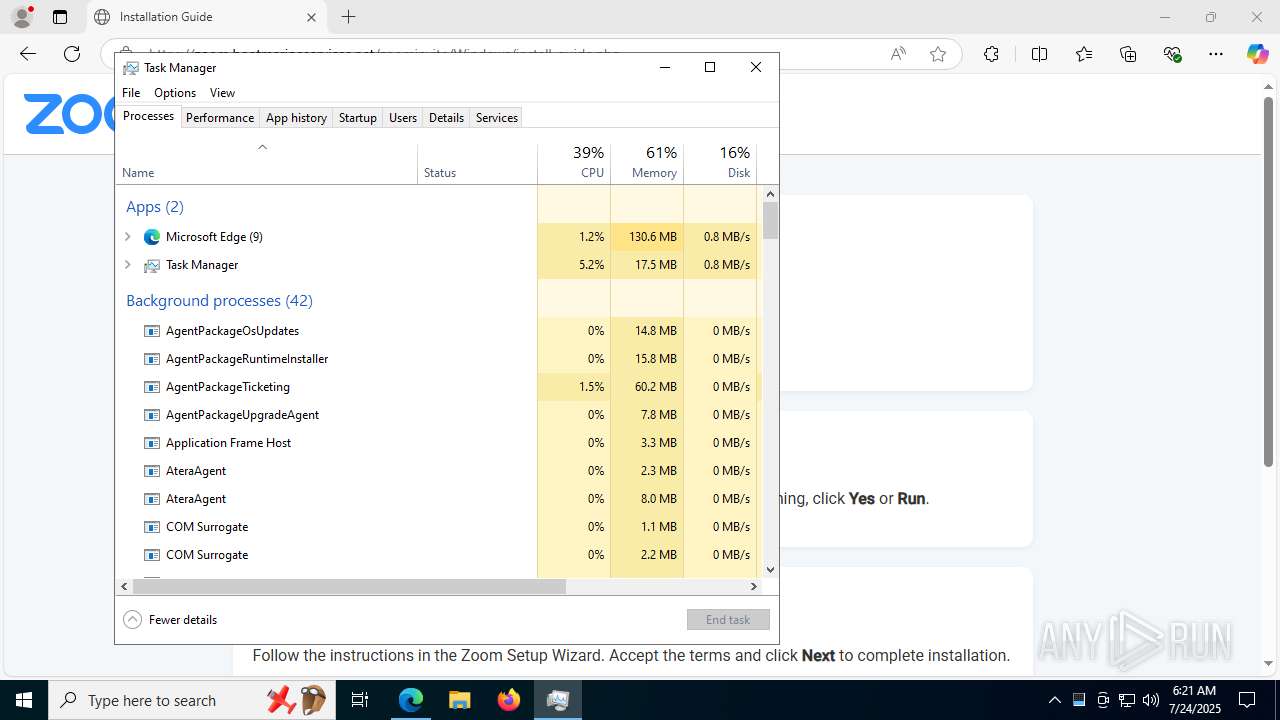Switch to the Users tab
The height and width of the screenshot is (720, 1280).
pyautogui.click(x=403, y=118)
